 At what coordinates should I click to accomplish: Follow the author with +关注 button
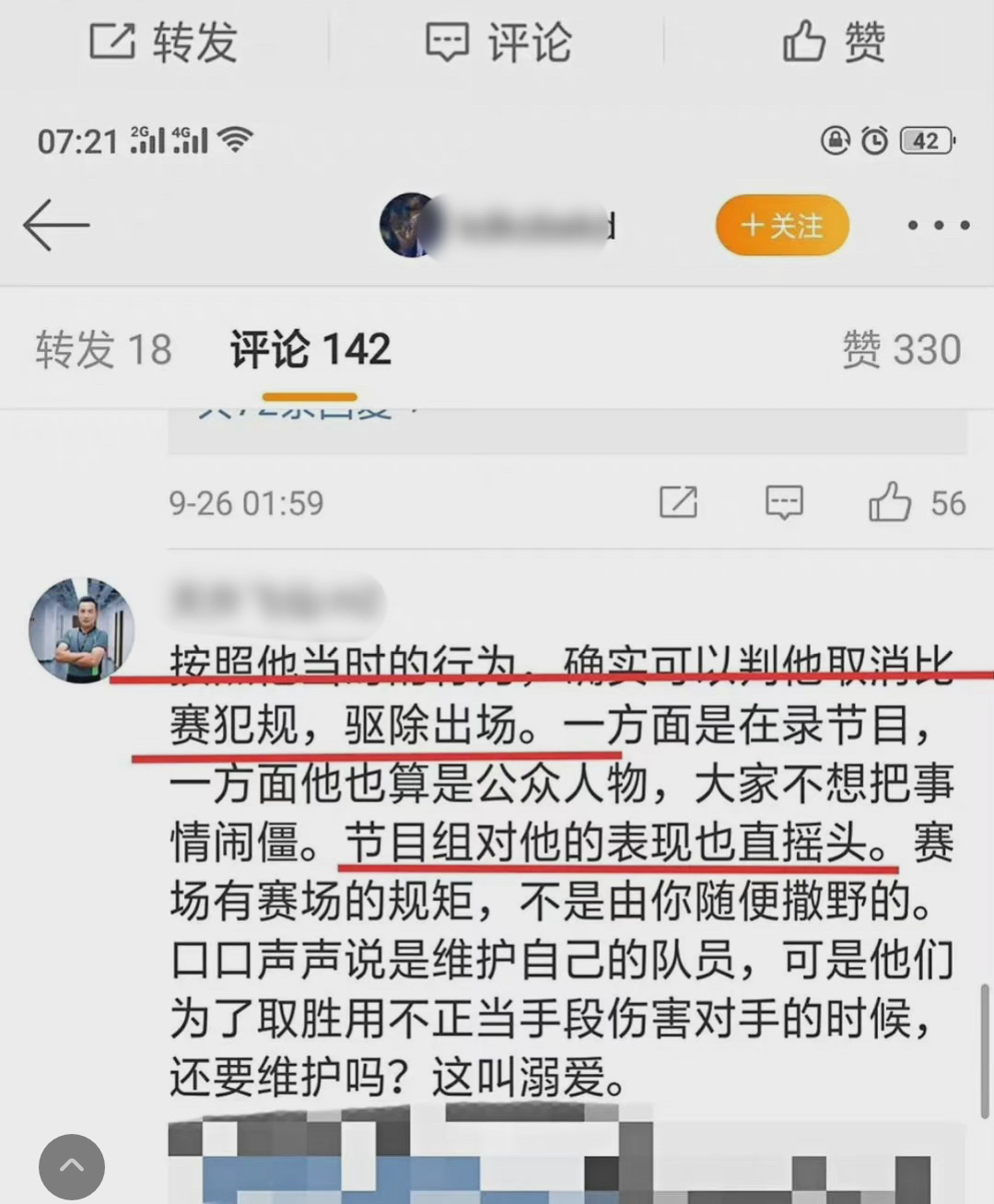point(782,225)
